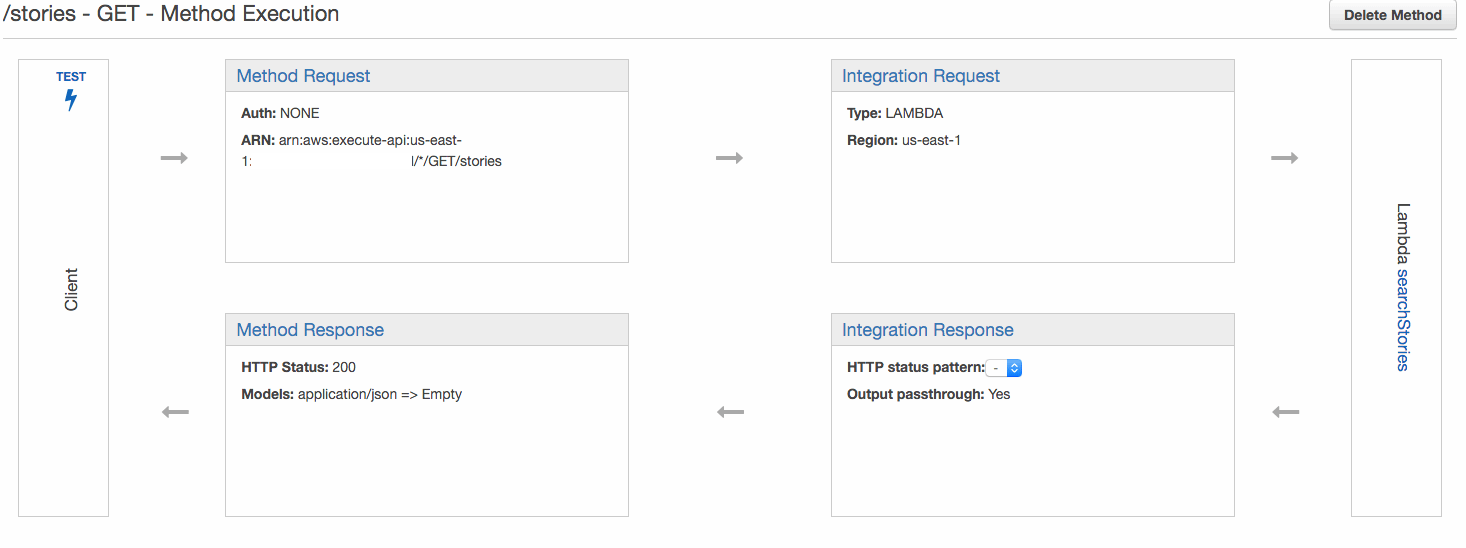This screenshot has width=1466, height=548.
Task: Click the TEST label above the bolt
Action: pos(71,77)
